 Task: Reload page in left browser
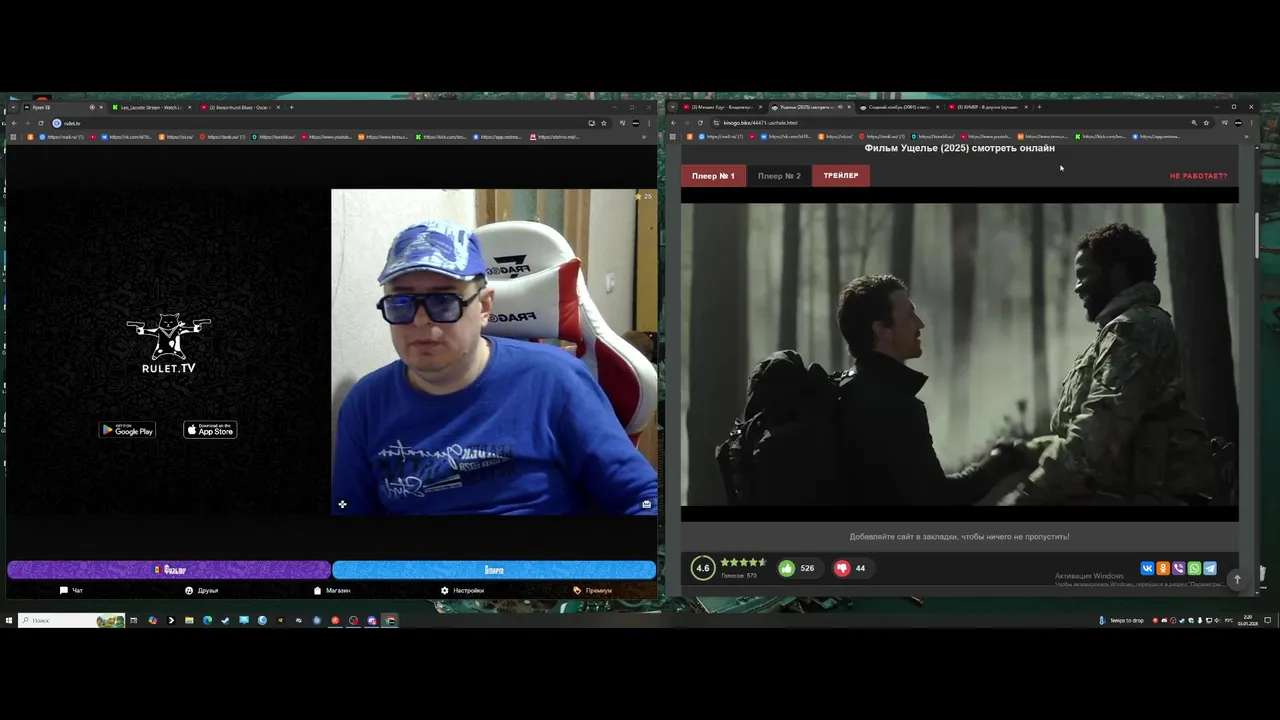pyautogui.click(x=41, y=123)
